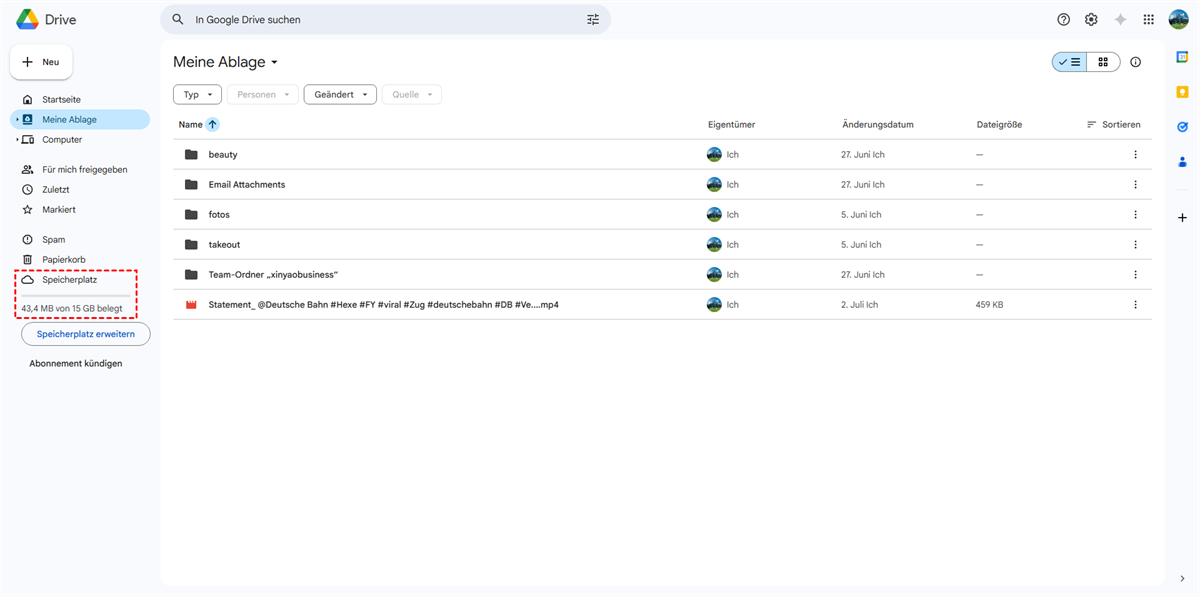Image resolution: width=1200 pixels, height=596 pixels.
Task: Click the 459 KB file size cell
Action: click(x=990, y=305)
